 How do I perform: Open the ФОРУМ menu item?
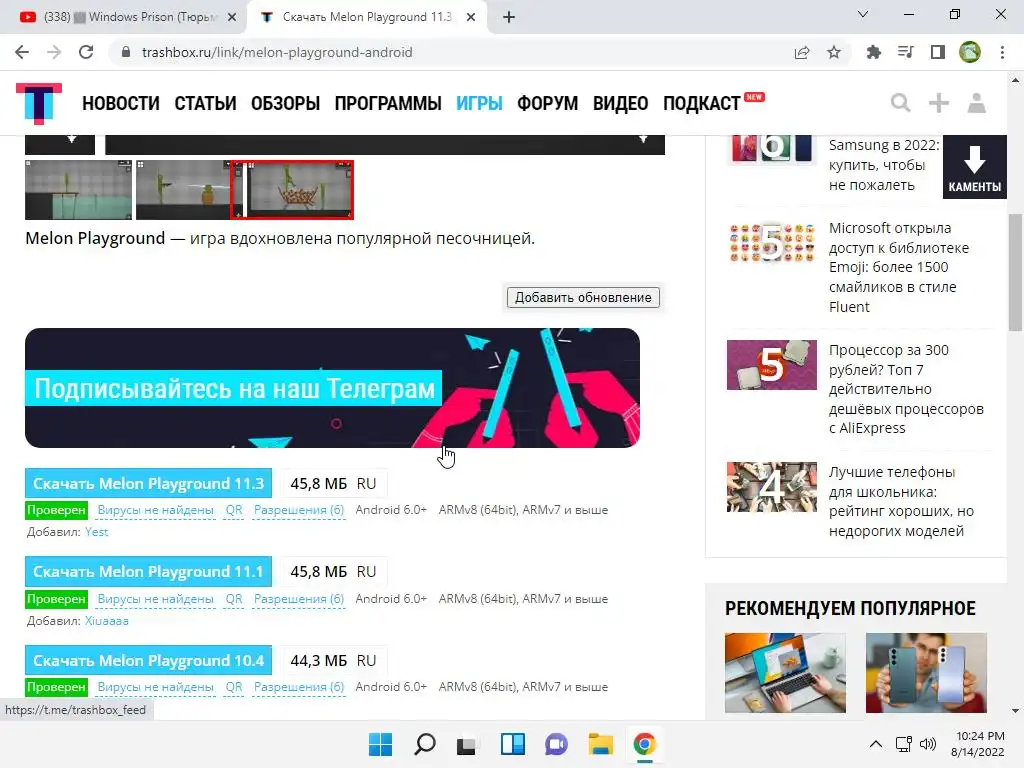(547, 103)
